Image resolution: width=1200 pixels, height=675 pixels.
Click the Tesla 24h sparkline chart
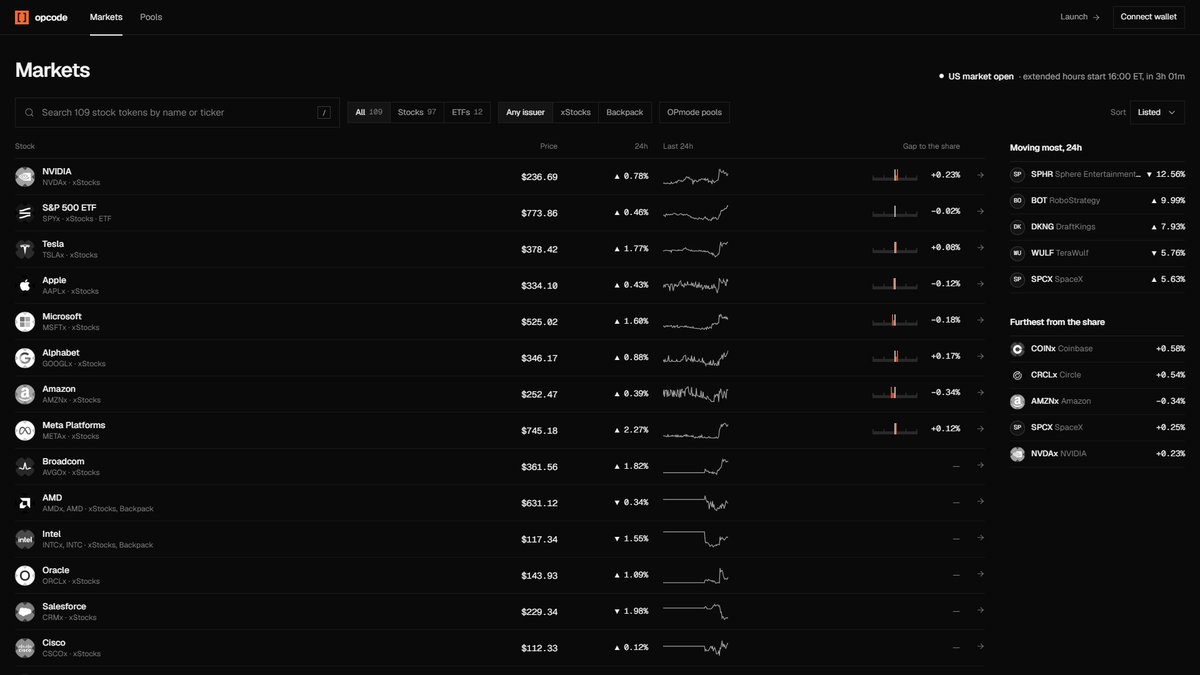coord(695,249)
